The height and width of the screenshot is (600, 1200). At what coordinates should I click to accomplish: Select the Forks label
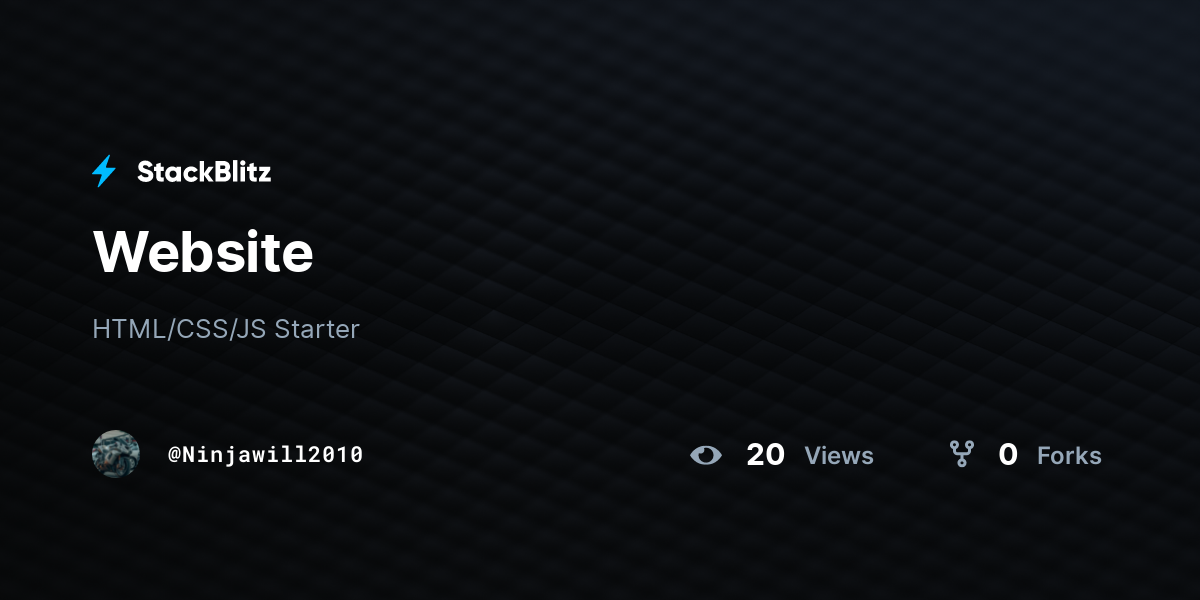(1069, 455)
